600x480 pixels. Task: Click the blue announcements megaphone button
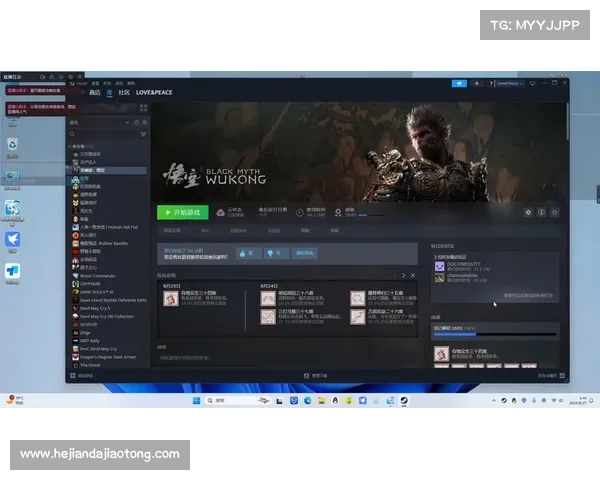click(459, 83)
